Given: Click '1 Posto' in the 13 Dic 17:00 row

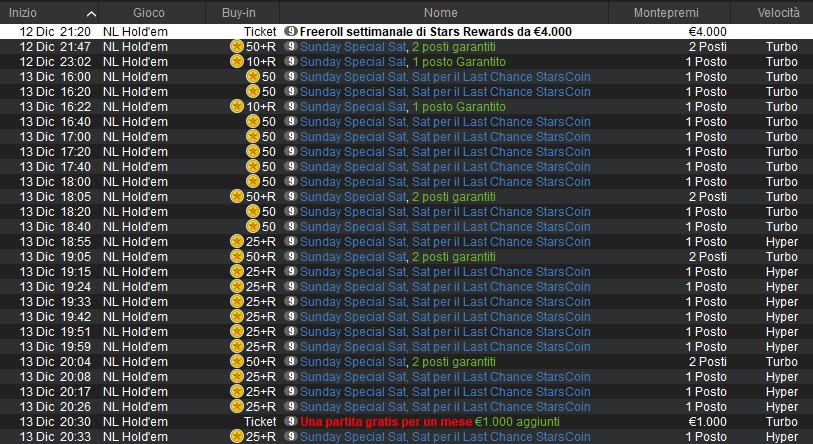Looking at the screenshot, I should pyautogui.click(x=706, y=137).
